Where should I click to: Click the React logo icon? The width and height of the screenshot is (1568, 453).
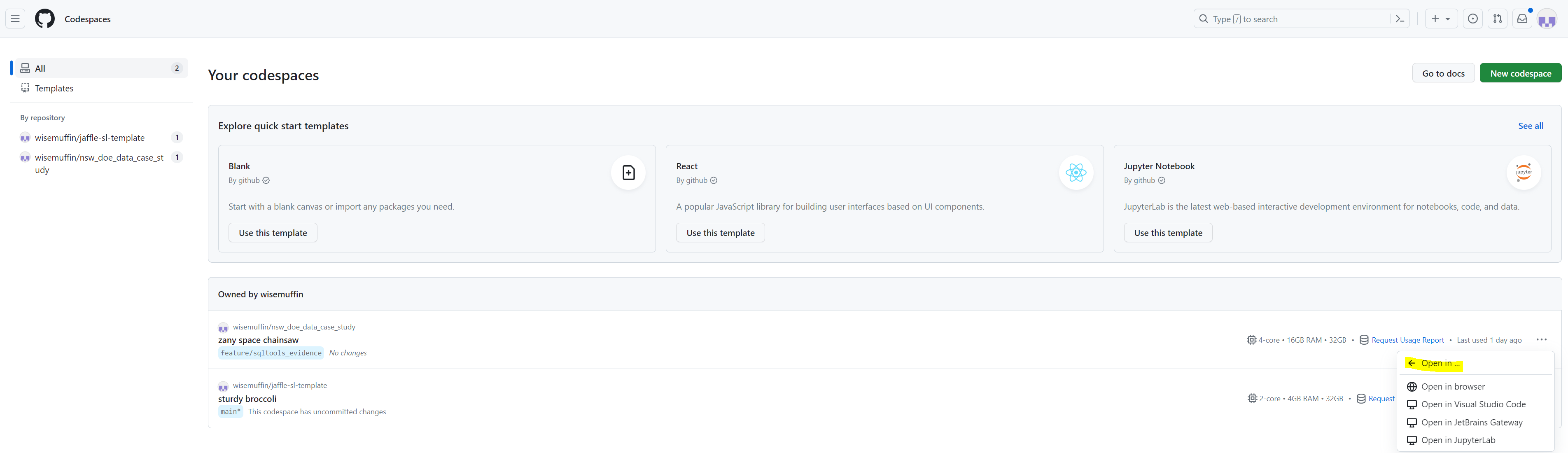tap(1076, 173)
